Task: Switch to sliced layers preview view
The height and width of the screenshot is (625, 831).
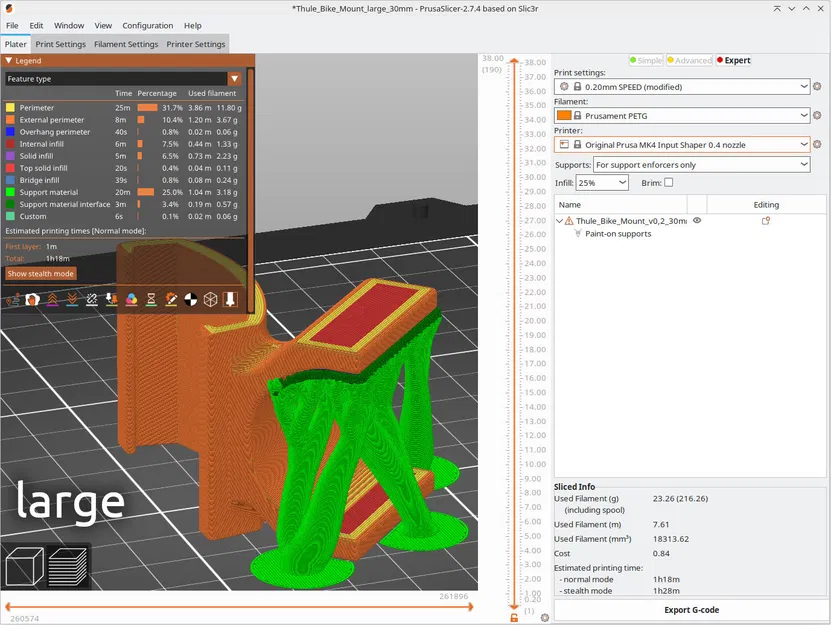Action: click(x=67, y=567)
